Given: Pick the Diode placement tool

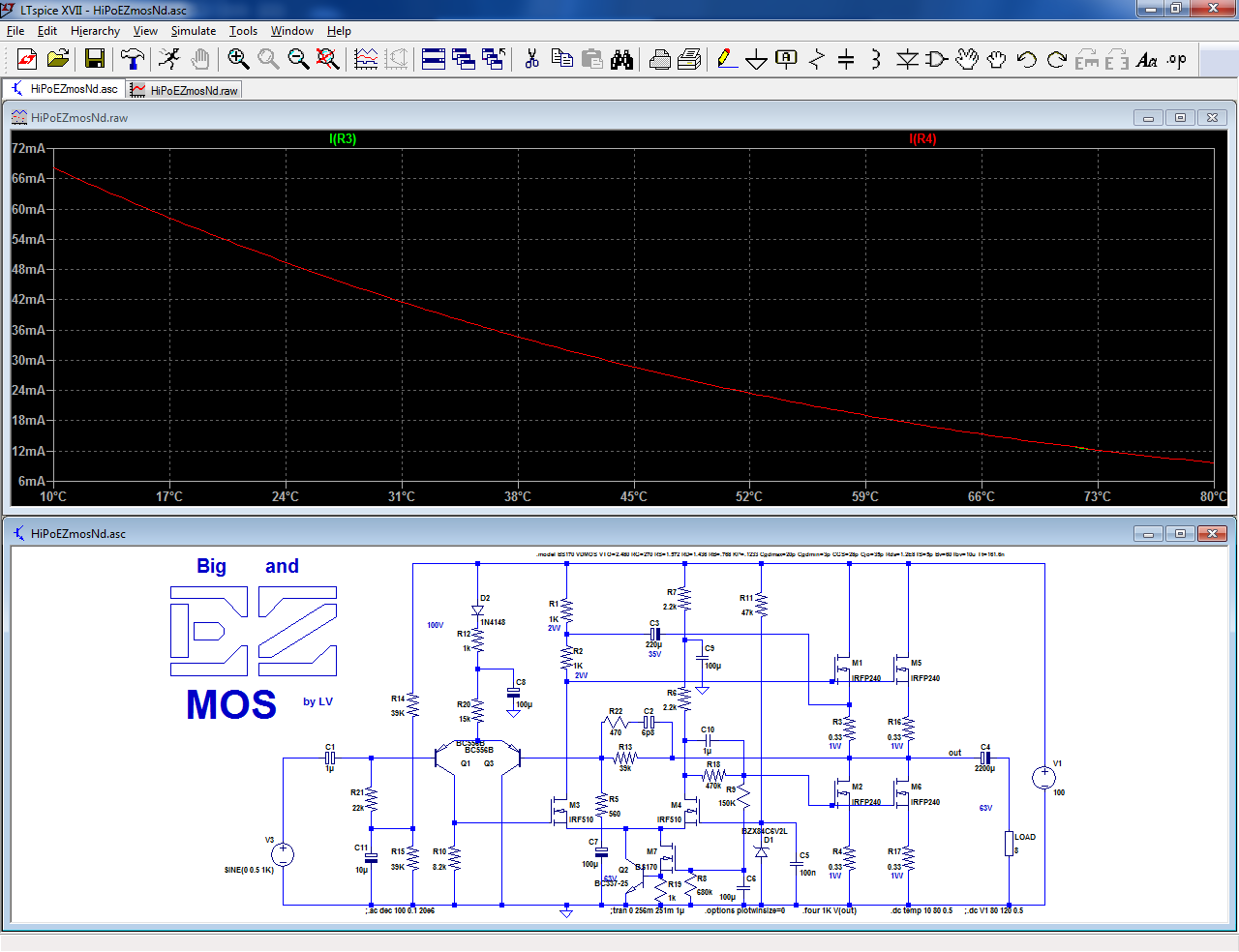Looking at the screenshot, I should click(907, 59).
